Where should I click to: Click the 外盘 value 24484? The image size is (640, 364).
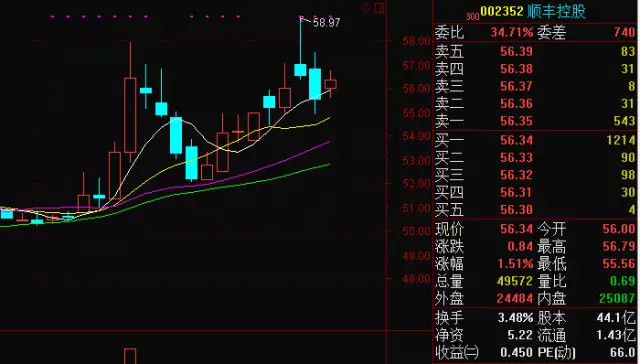pyautogui.click(x=515, y=299)
